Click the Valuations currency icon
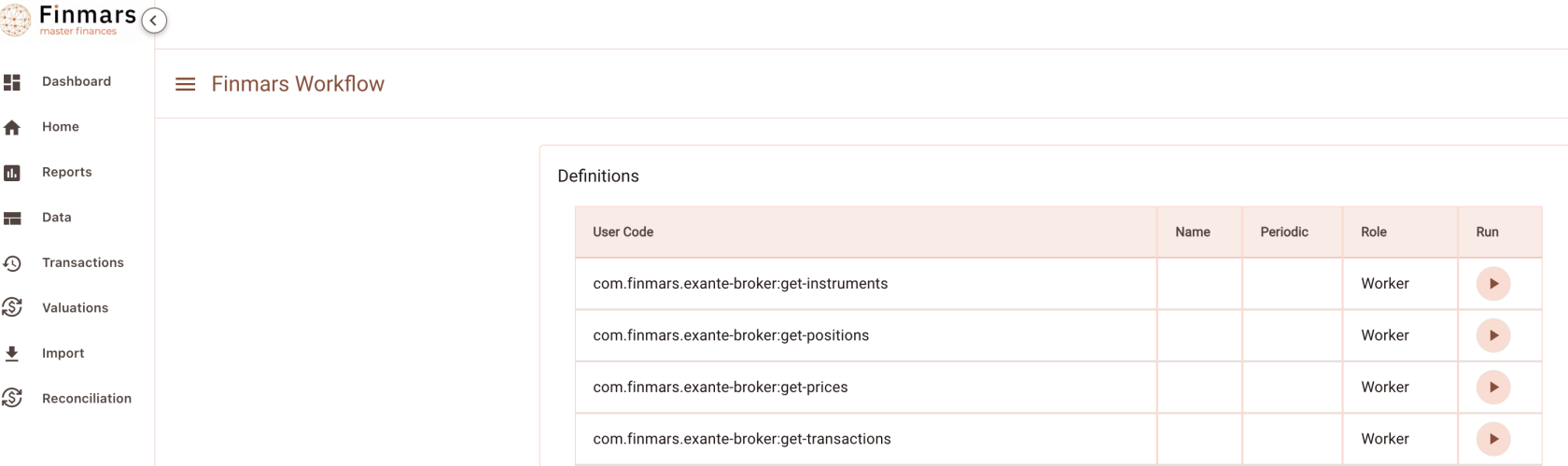1568x466 pixels. click(x=12, y=308)
